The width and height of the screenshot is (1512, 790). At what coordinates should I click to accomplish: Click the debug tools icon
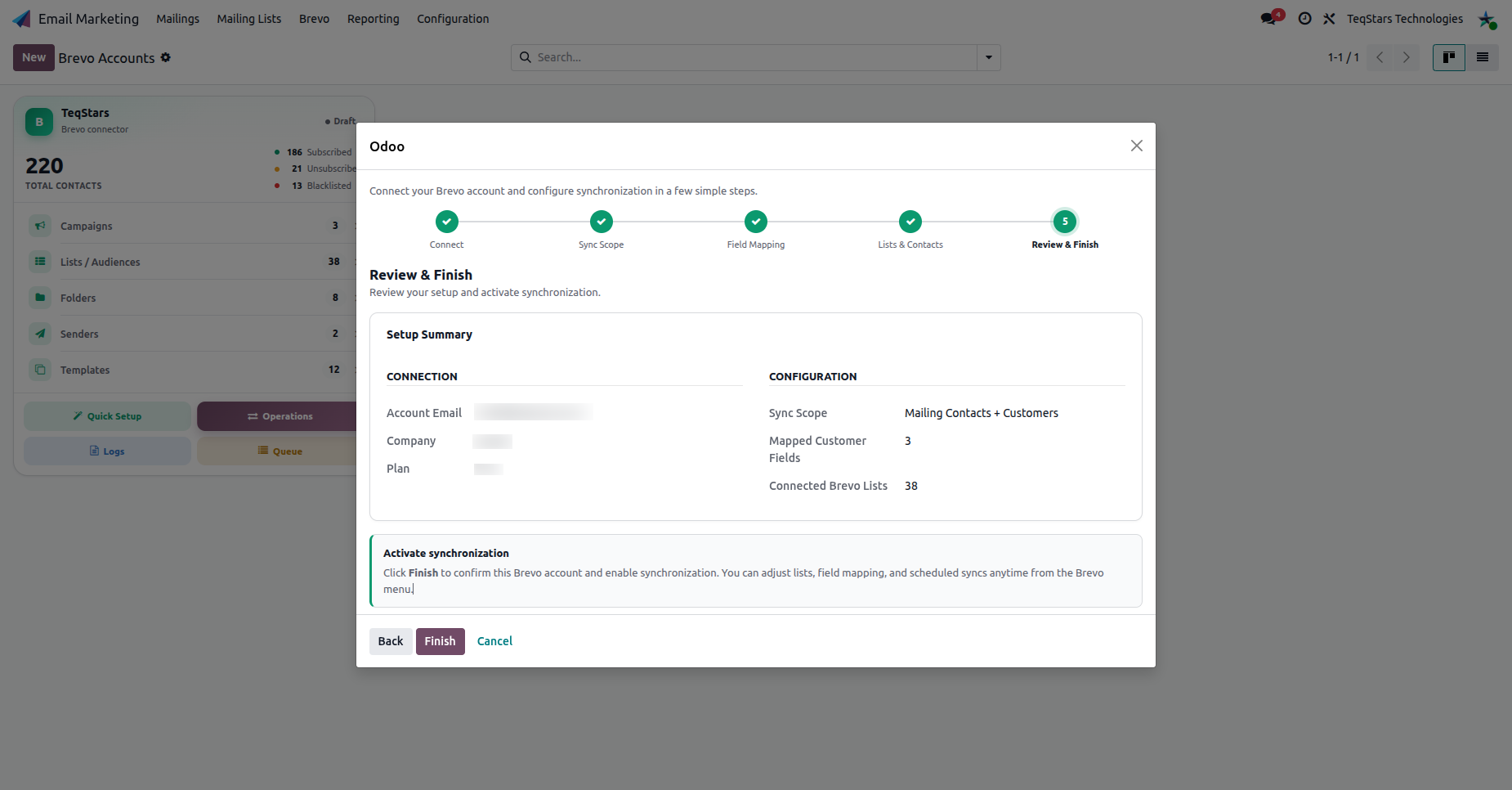tap(1329, 19)
